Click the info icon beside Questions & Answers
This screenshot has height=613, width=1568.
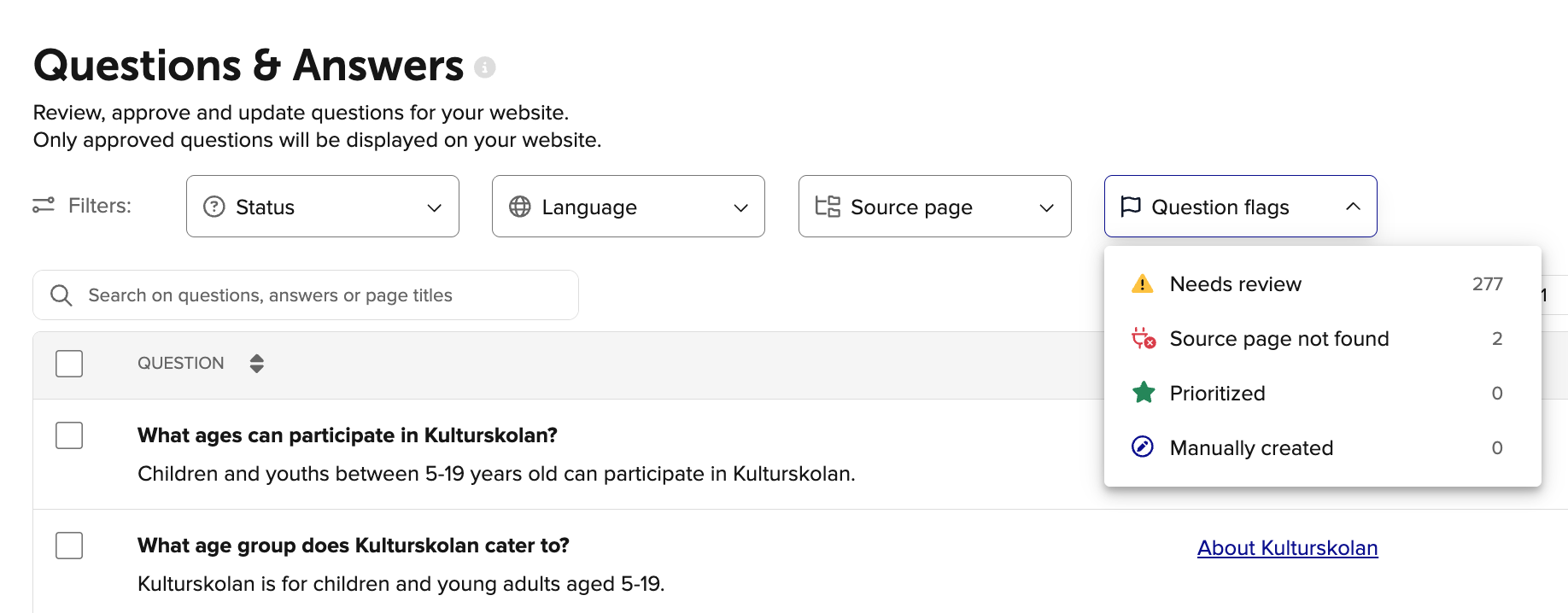484,67
